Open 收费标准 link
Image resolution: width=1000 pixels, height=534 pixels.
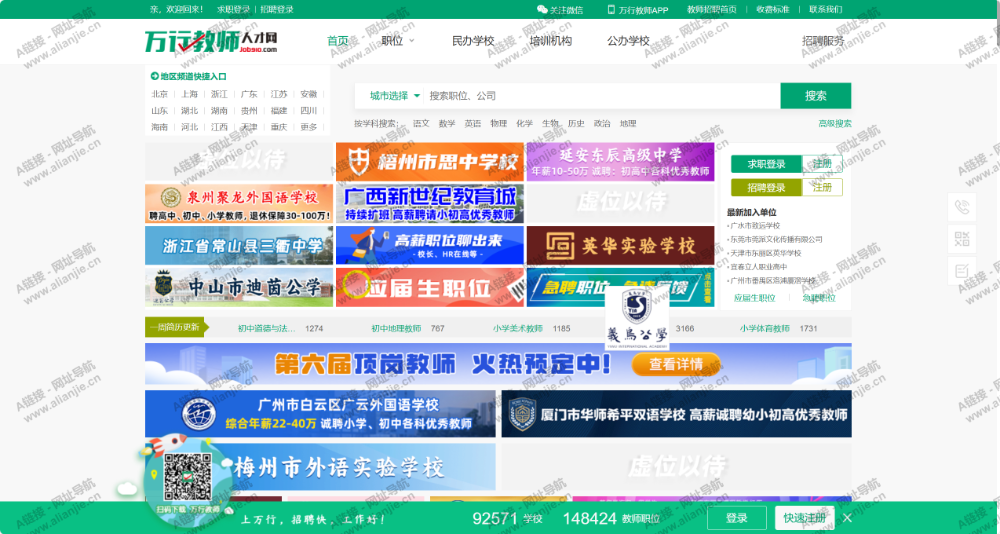pos(772,10)
